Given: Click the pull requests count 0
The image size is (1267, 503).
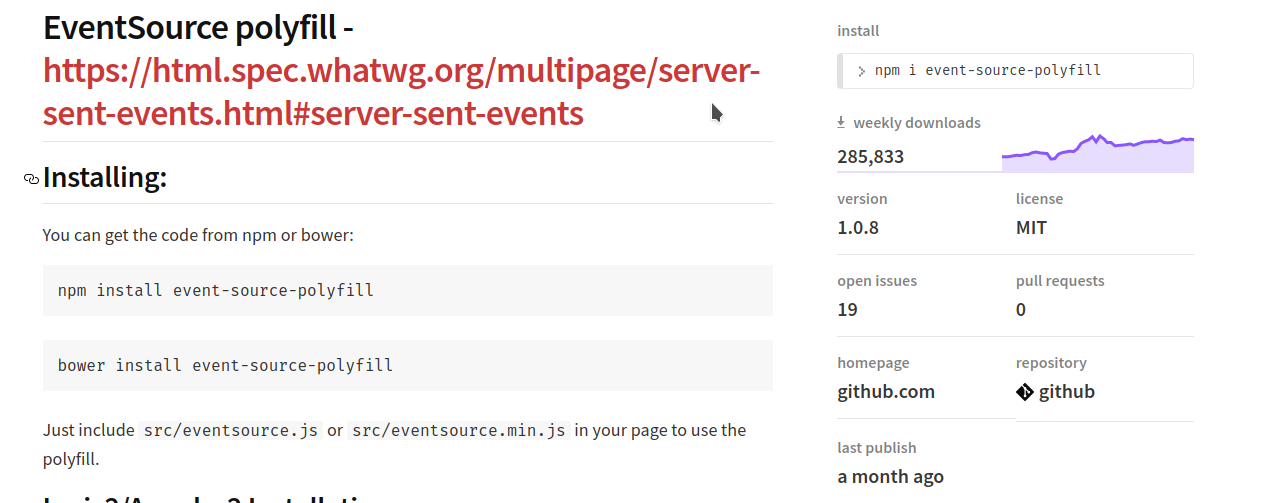Looking at the screenshot, I should [x=1021, y=309].
